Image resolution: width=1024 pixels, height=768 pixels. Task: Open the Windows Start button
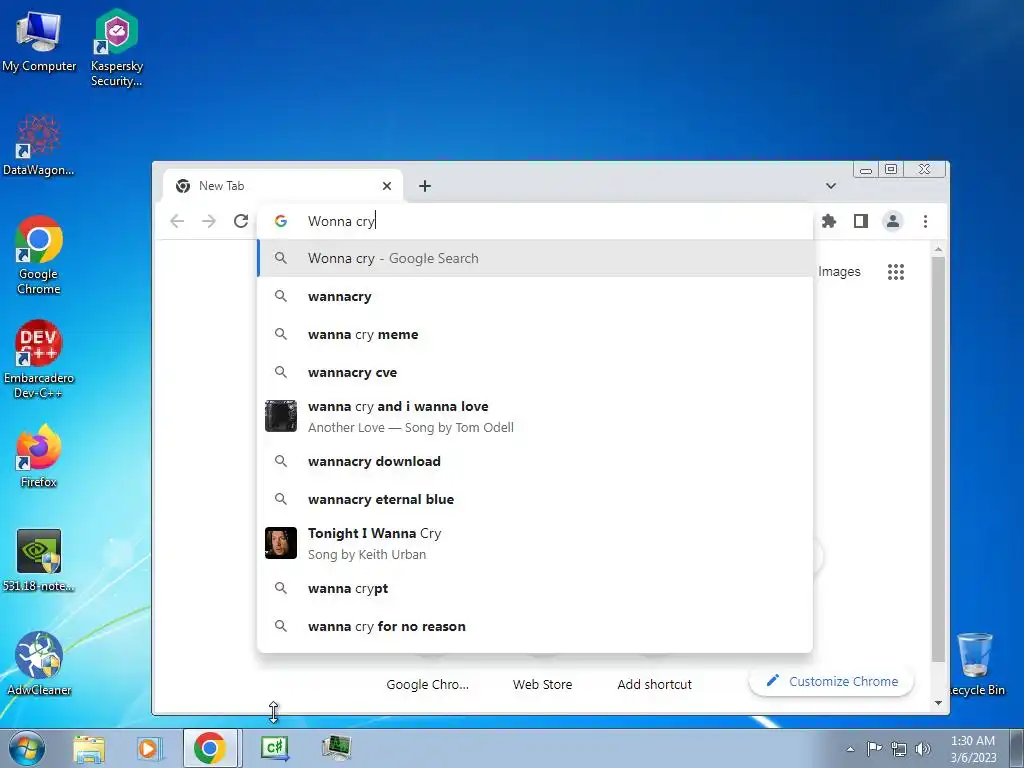[27, 748]
